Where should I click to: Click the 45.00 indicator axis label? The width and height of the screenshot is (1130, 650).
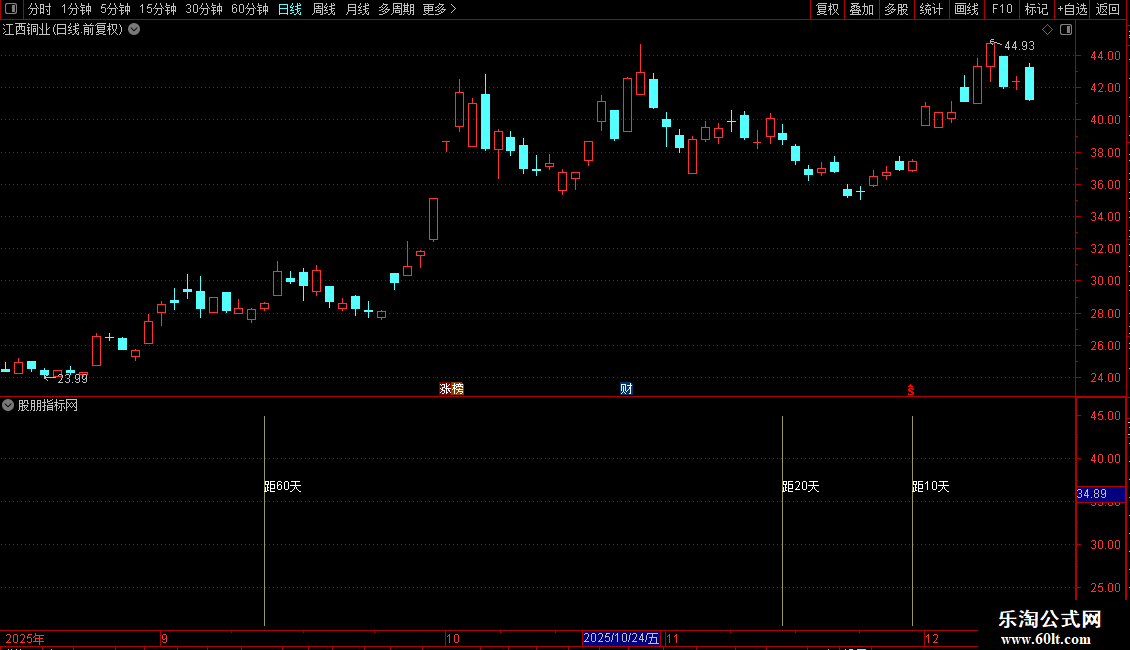click(1105, 416)
